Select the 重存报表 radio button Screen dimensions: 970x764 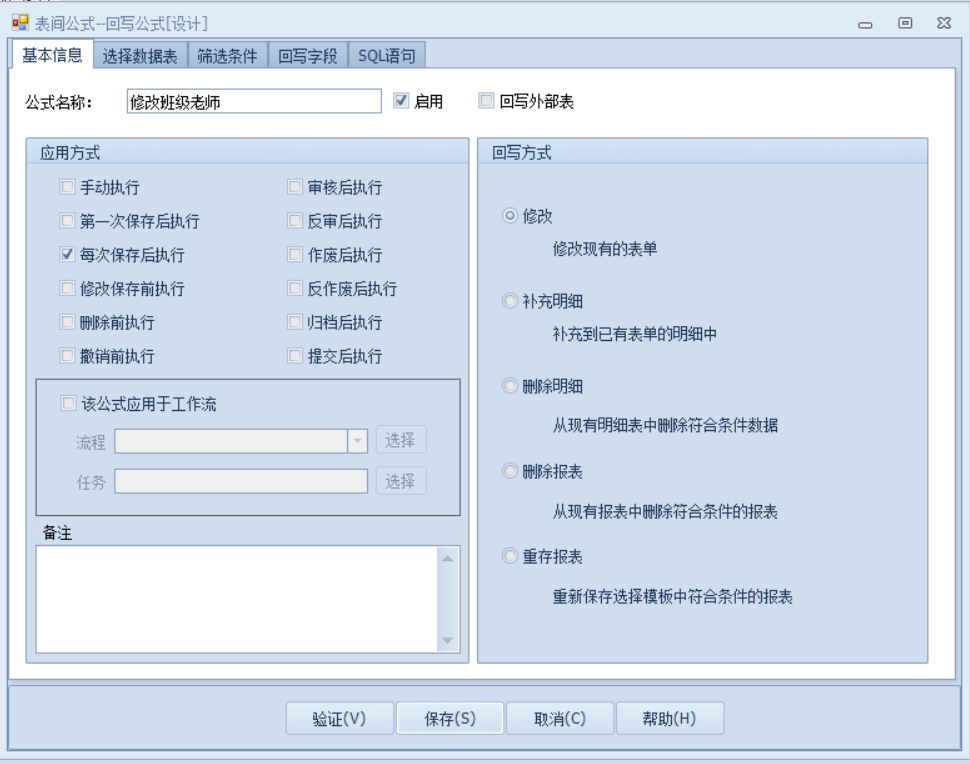510,557
